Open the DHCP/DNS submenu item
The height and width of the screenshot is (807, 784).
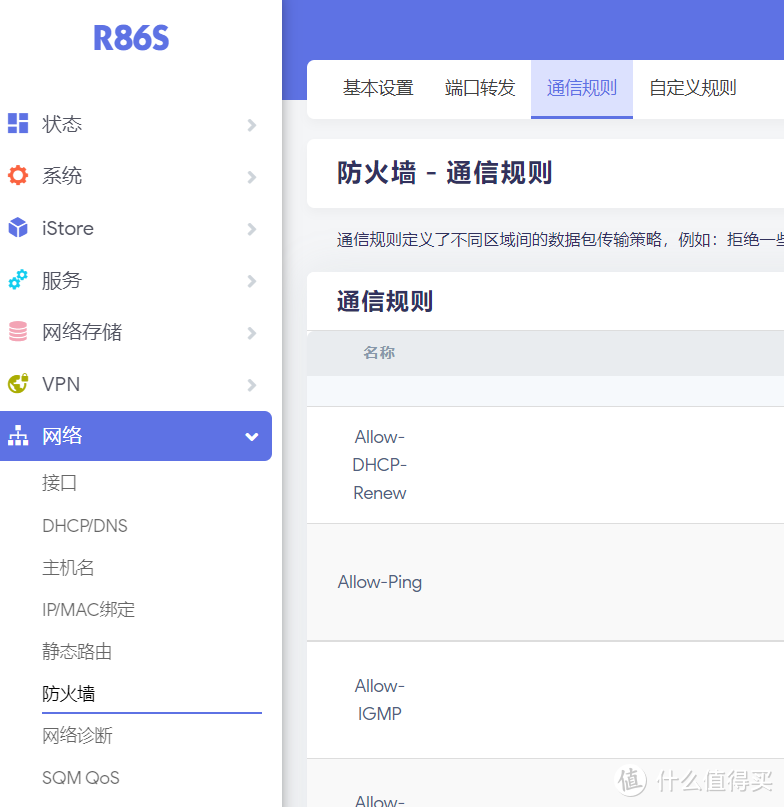(85, 525)
